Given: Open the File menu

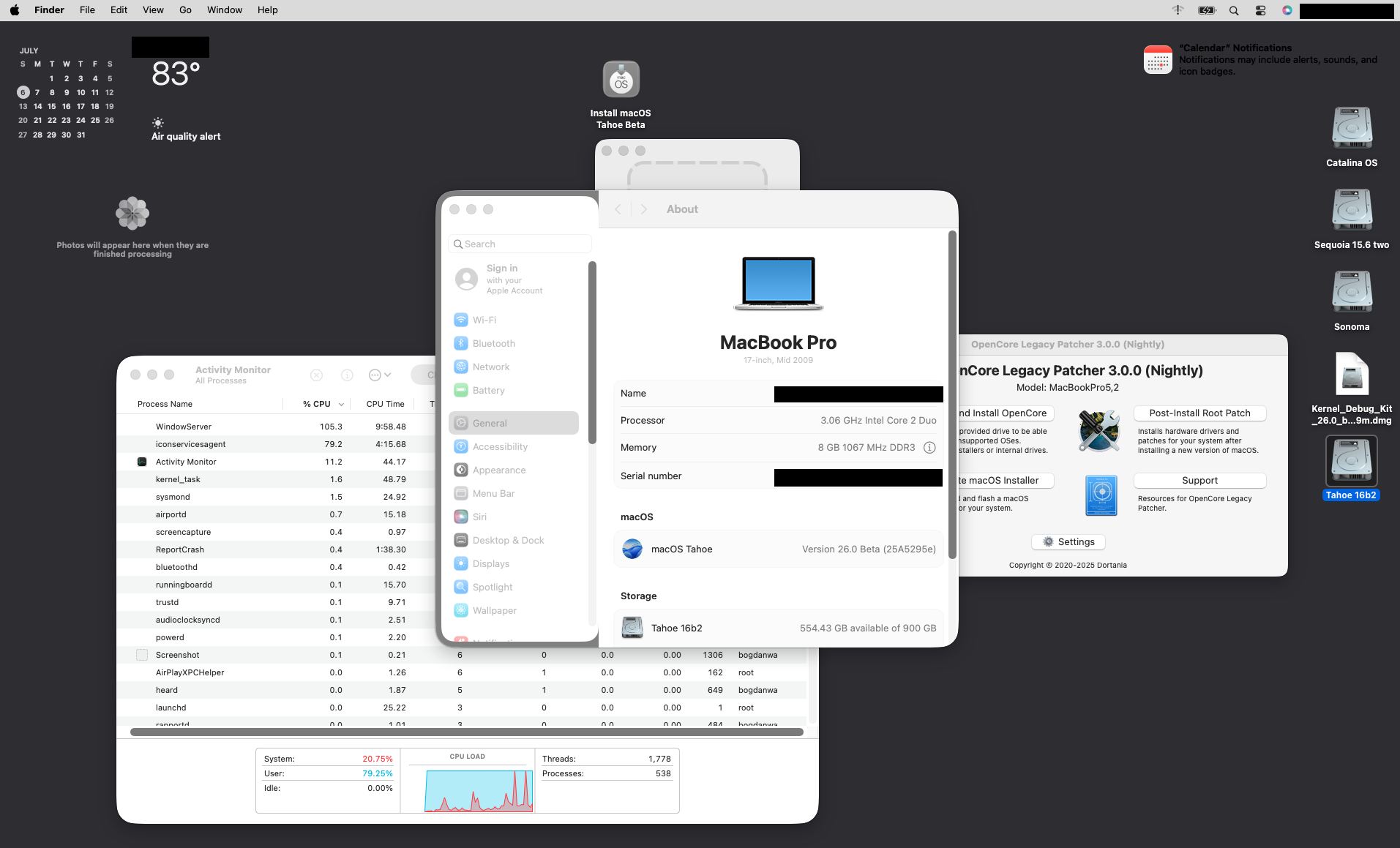Looking at the screenshot, I should click(x=87, y=10).
